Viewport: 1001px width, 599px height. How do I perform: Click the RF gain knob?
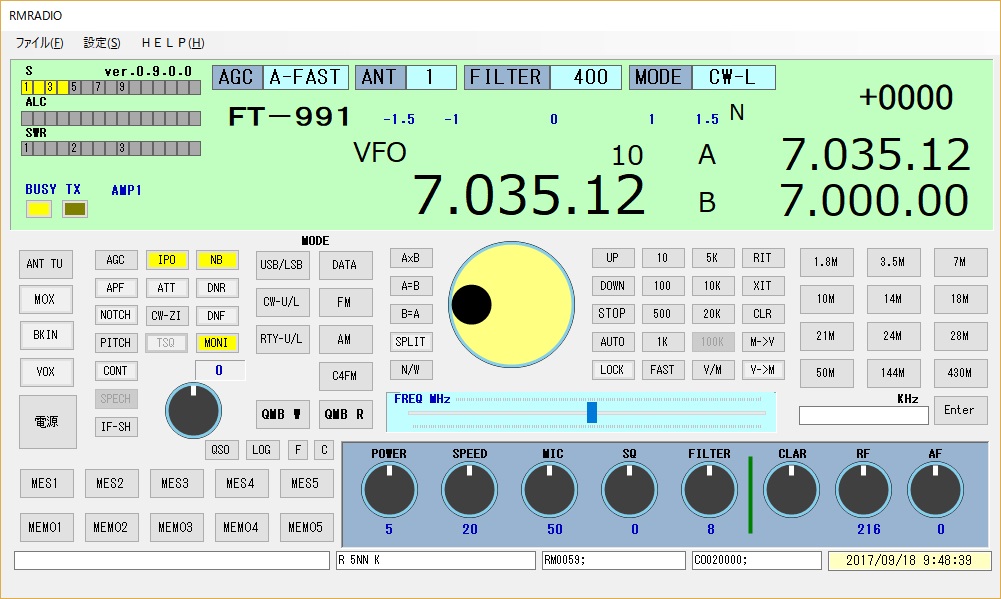click(863, 490)
